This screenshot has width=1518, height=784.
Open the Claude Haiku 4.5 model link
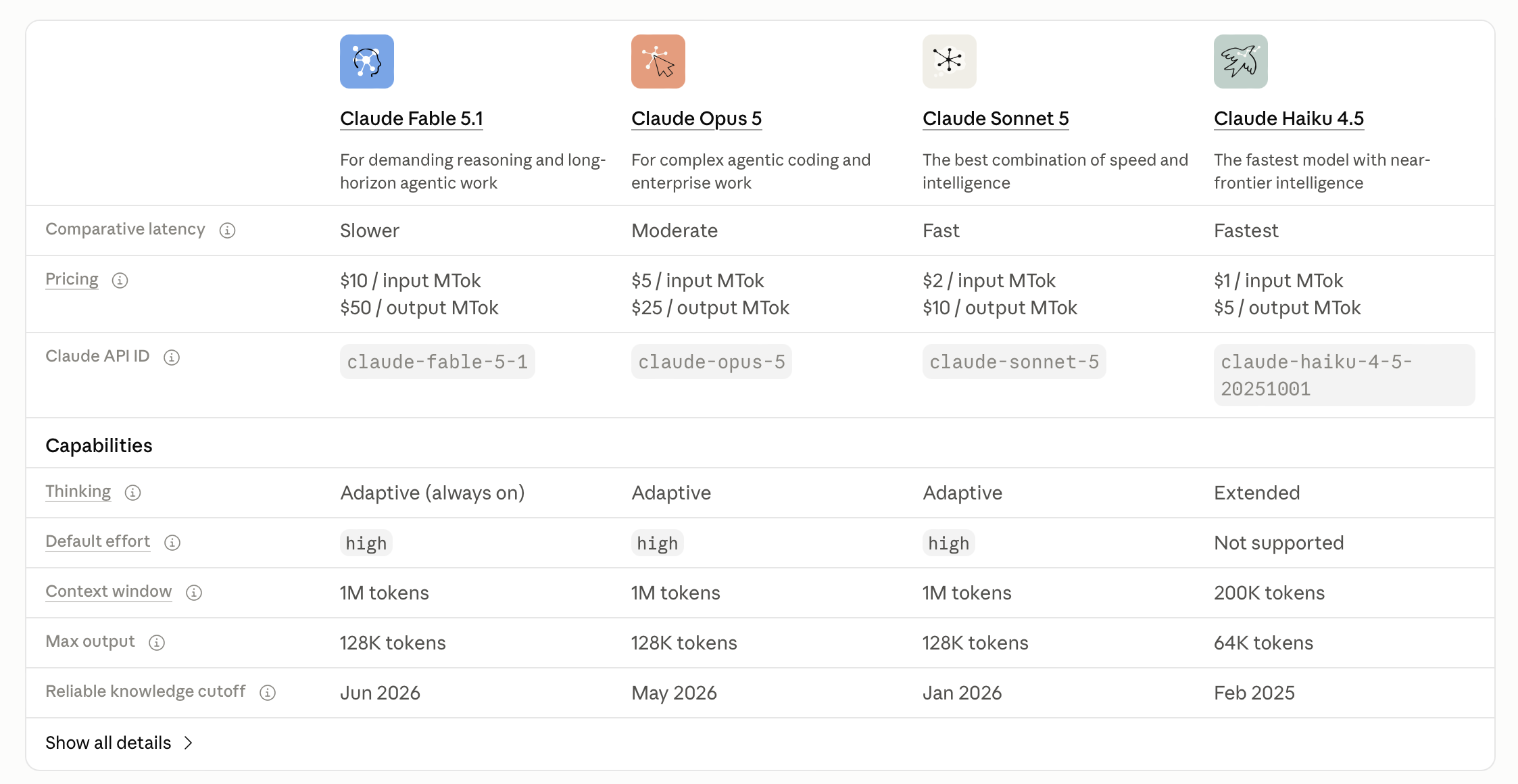click(x=1289, y=118)
